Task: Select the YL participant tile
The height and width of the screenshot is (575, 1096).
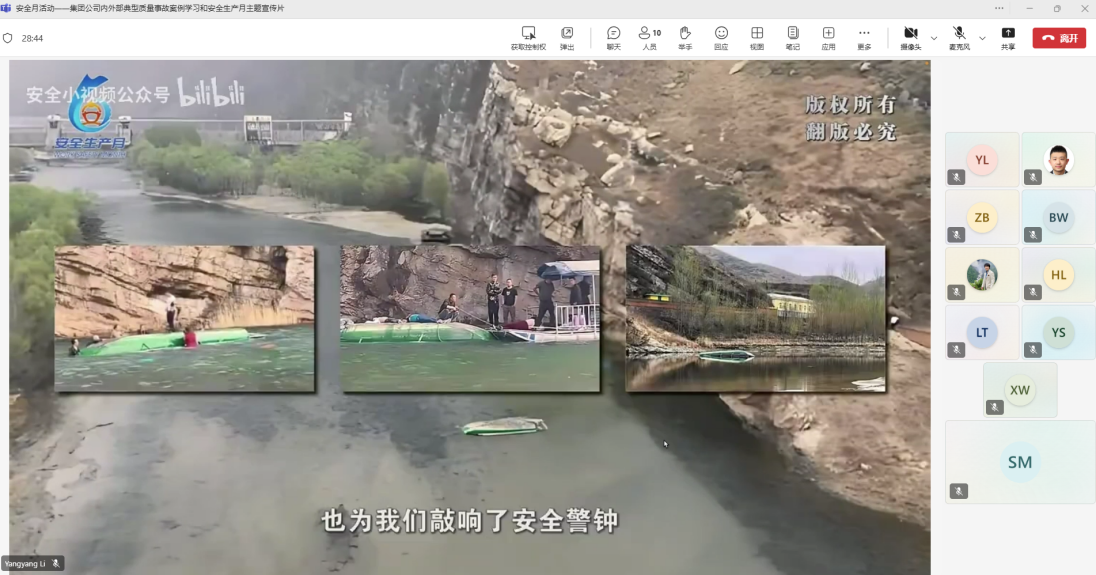Action: tap(981, 160)
